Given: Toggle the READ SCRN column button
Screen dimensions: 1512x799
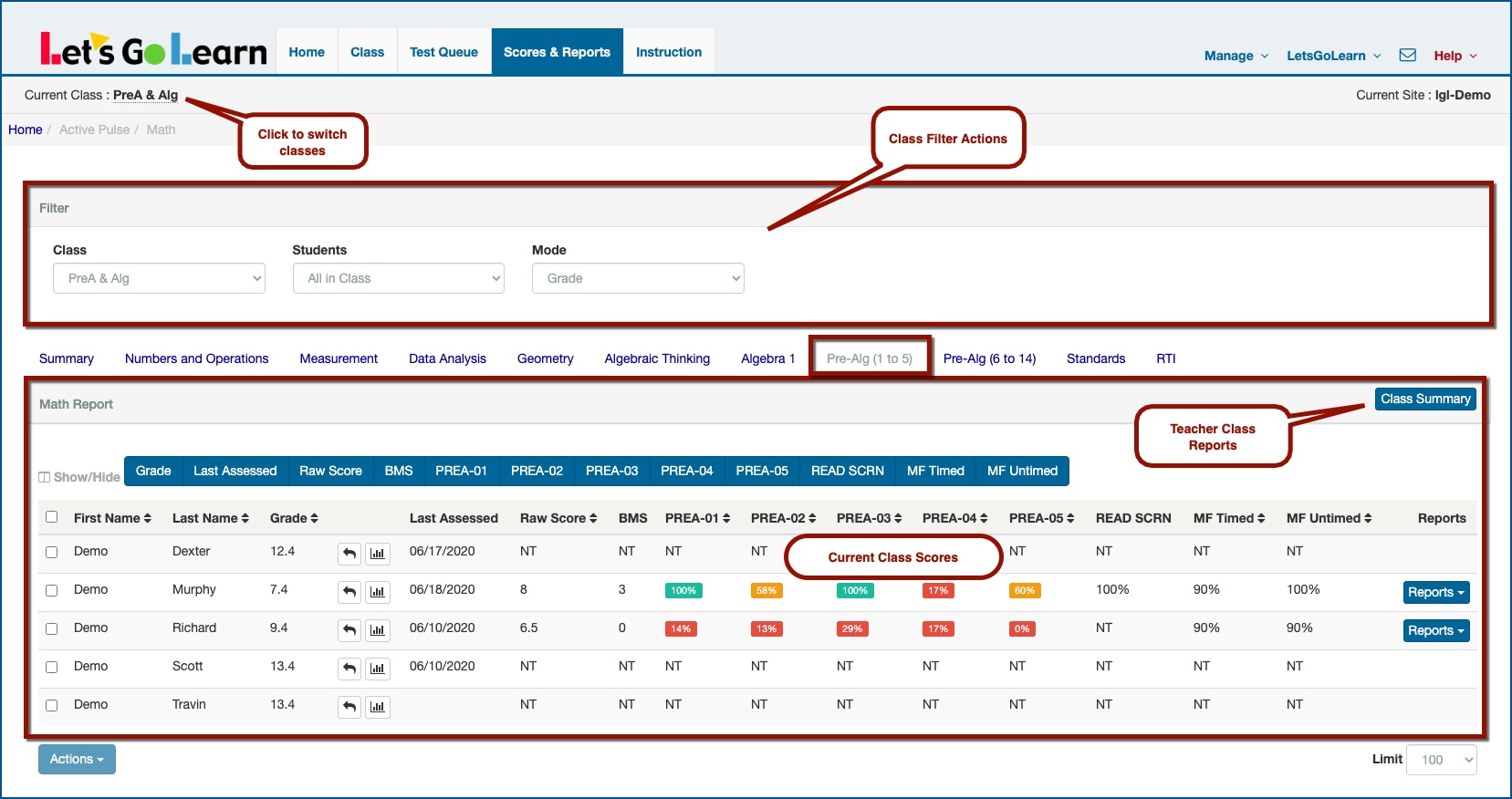Looking at the screenshot, I should (x=848, y=471).
